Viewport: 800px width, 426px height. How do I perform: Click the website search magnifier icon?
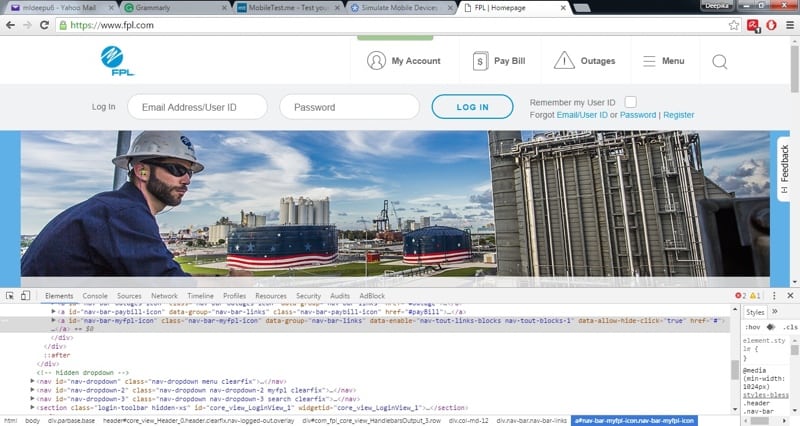pyautogui.click(x=720, y=62)
